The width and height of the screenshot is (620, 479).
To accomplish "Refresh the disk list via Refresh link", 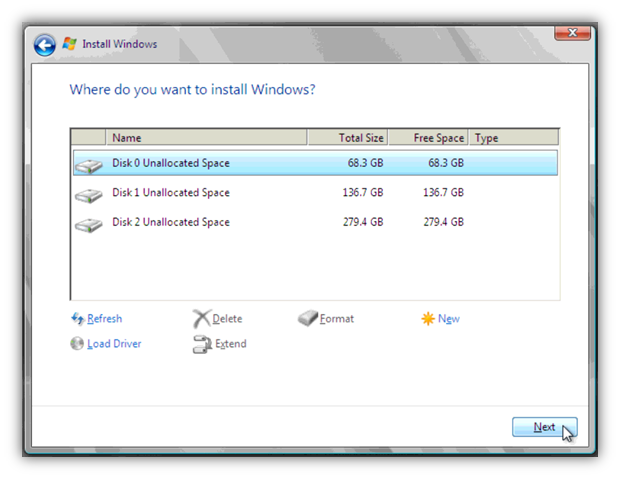I will coord(104,318).
